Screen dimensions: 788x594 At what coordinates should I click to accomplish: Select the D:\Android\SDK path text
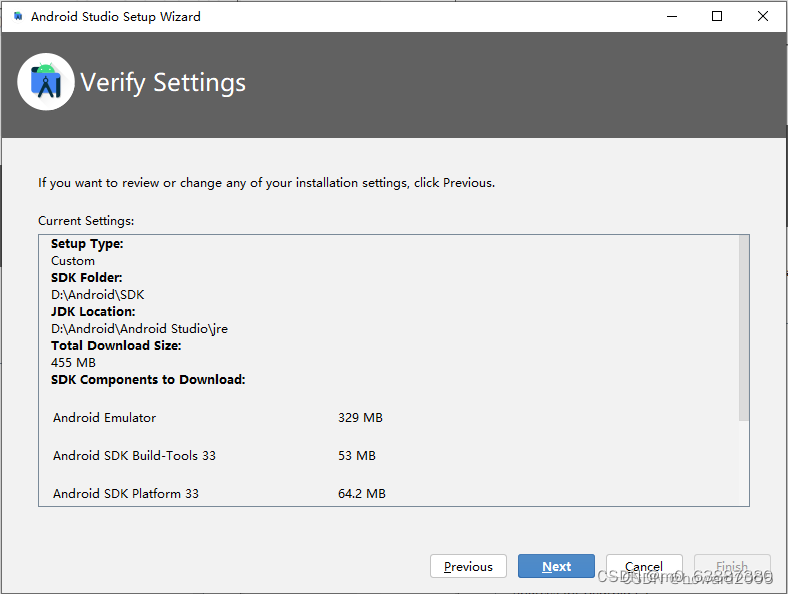click(x=97, y=295)
